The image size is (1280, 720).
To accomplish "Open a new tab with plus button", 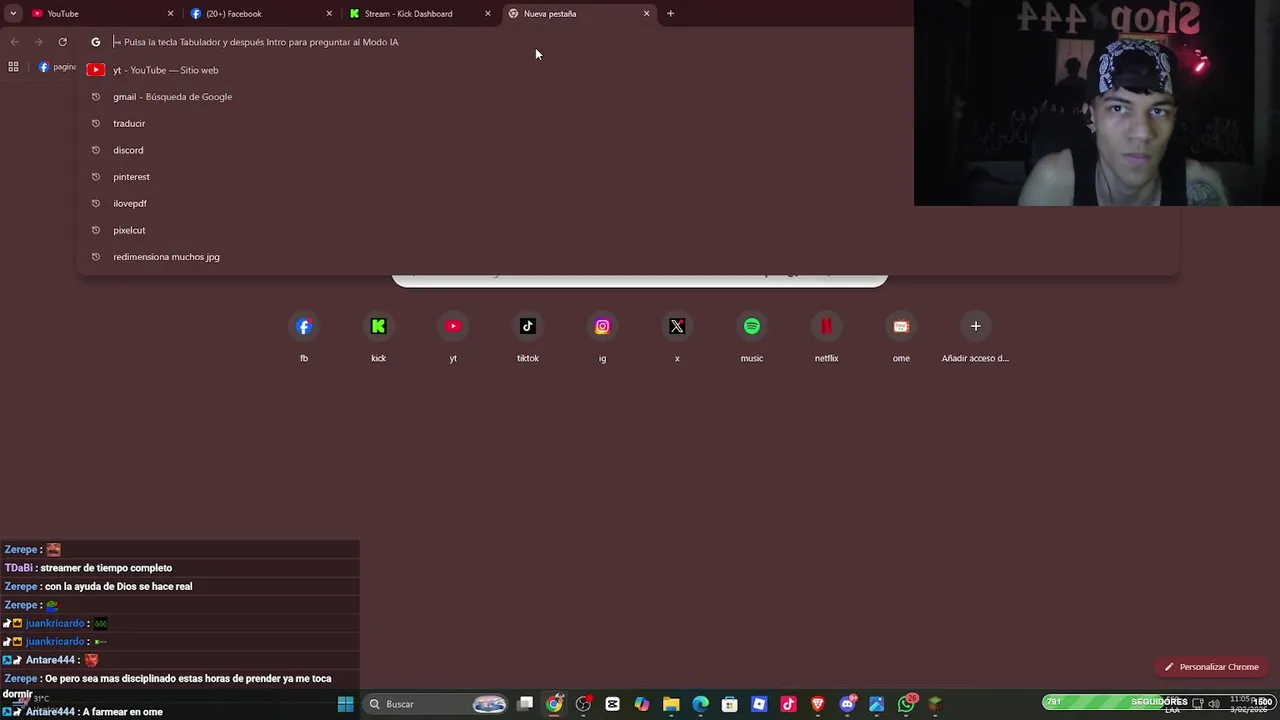I will tap(670, 14).
